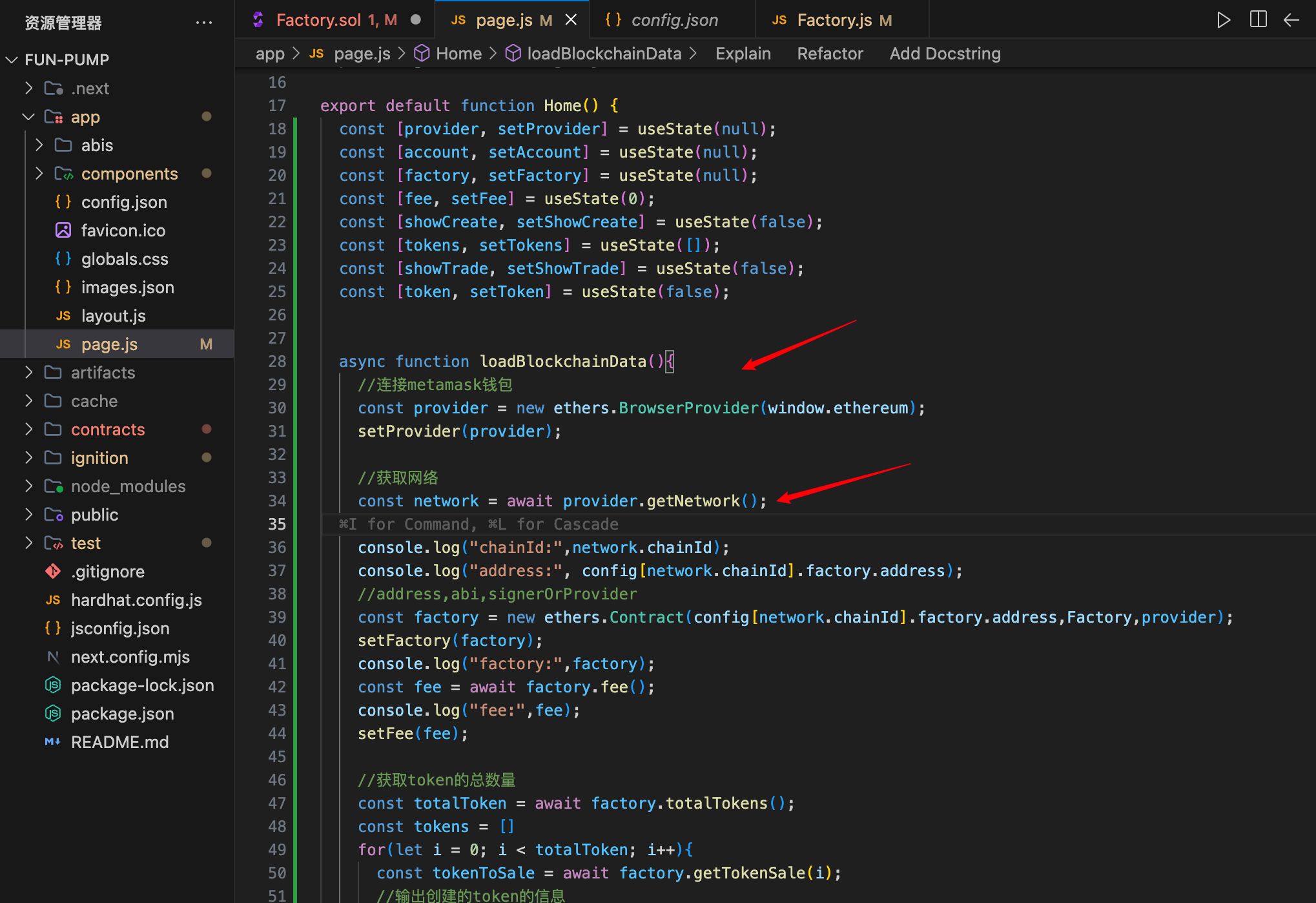Click JS icon on Factory.js tab

pyautogui.click(x=779, y=20)
